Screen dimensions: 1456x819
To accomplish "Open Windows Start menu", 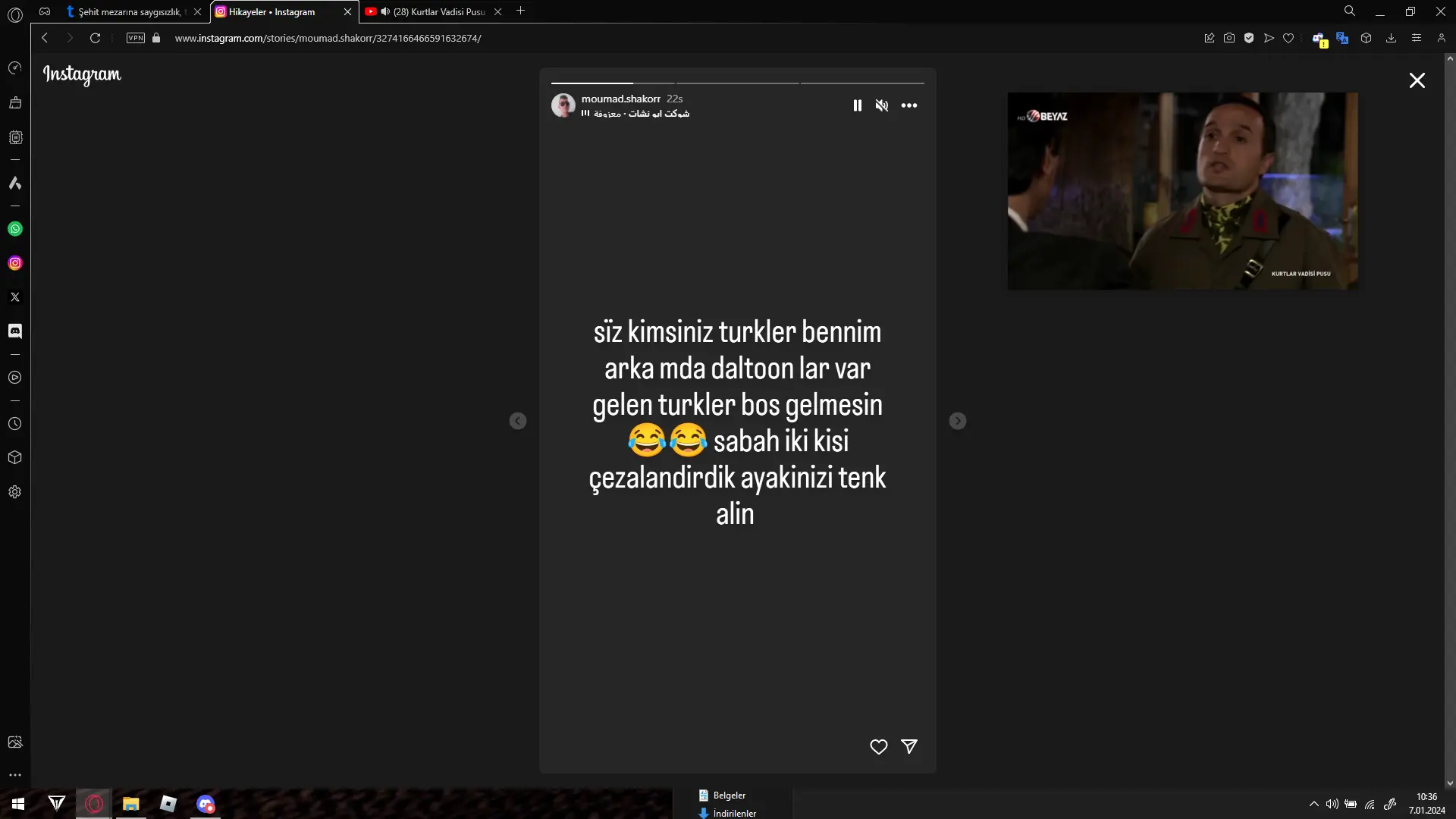I will point(18,804).
